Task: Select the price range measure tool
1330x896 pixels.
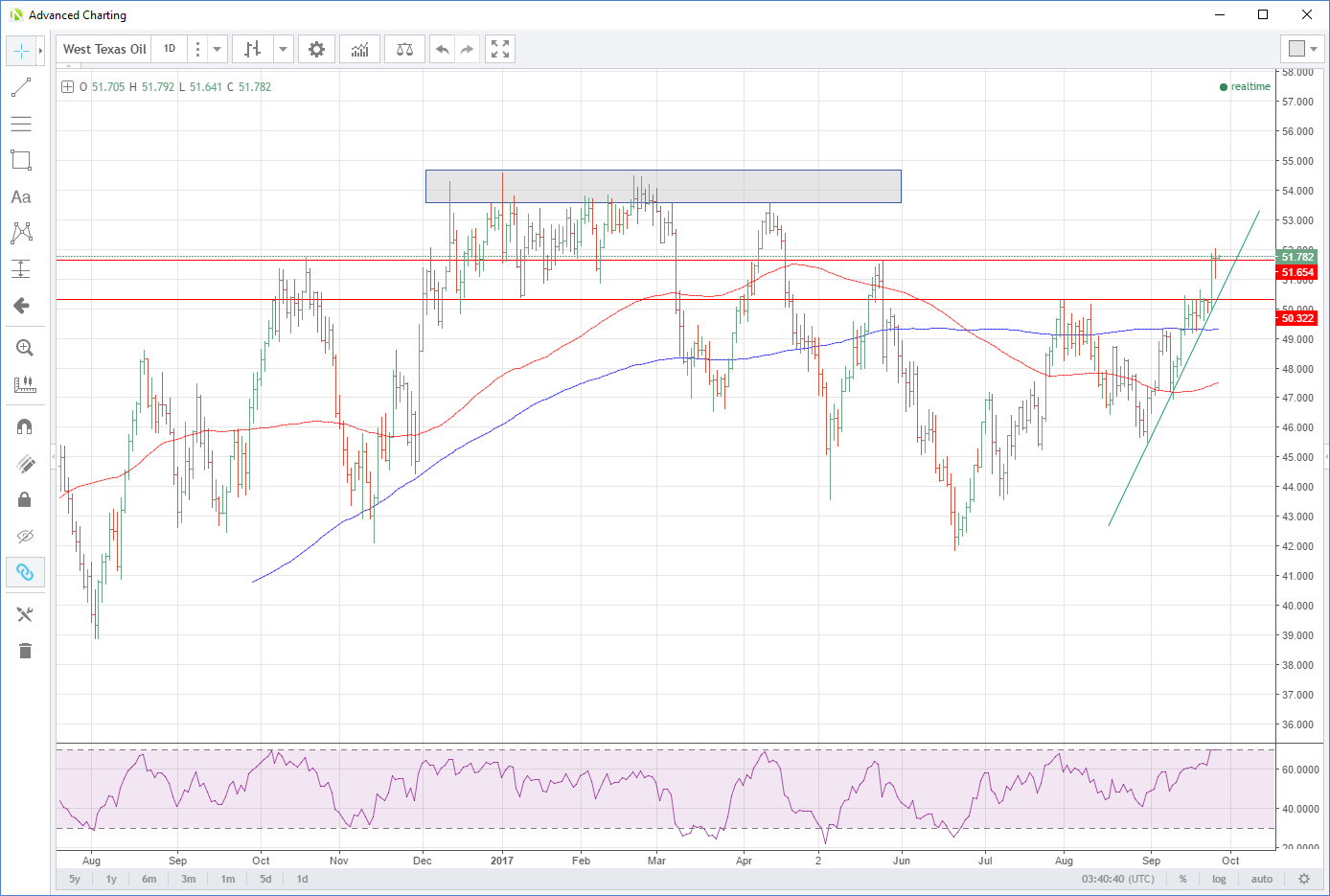Action: [x=21, y=269]
